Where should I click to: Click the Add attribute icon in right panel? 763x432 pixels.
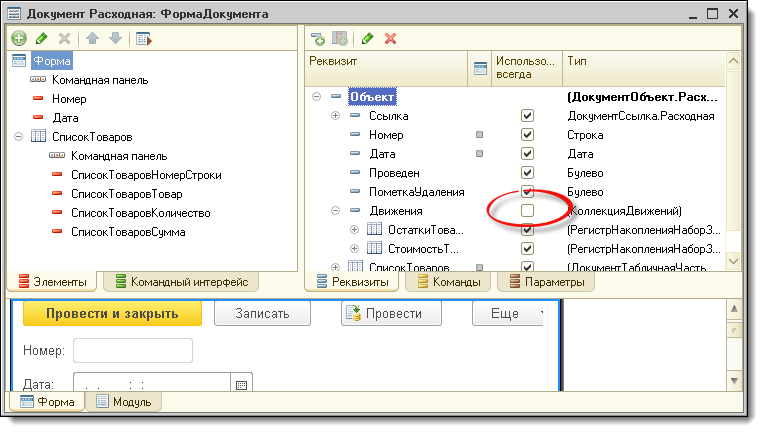point(318,39)
